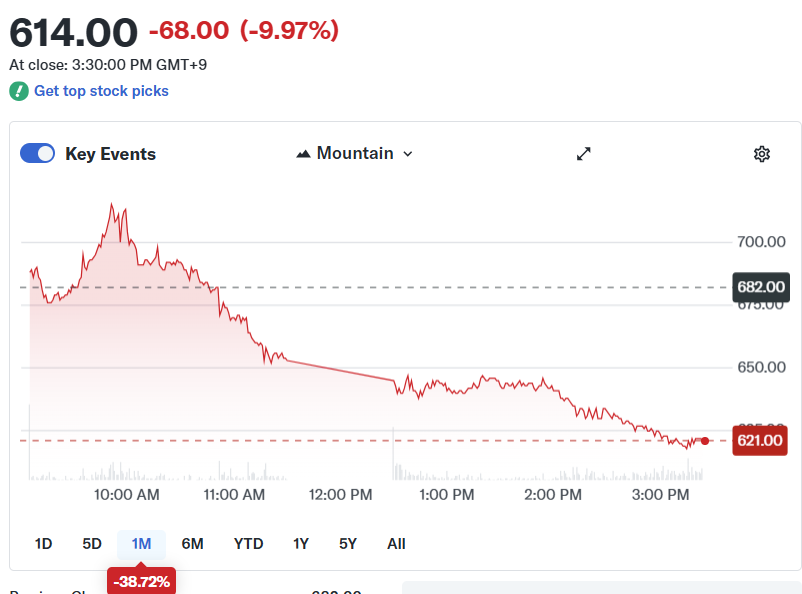The image size is (802, 594).
Task: Open the Get top stock picks link
Action: [x=101, y=91]
